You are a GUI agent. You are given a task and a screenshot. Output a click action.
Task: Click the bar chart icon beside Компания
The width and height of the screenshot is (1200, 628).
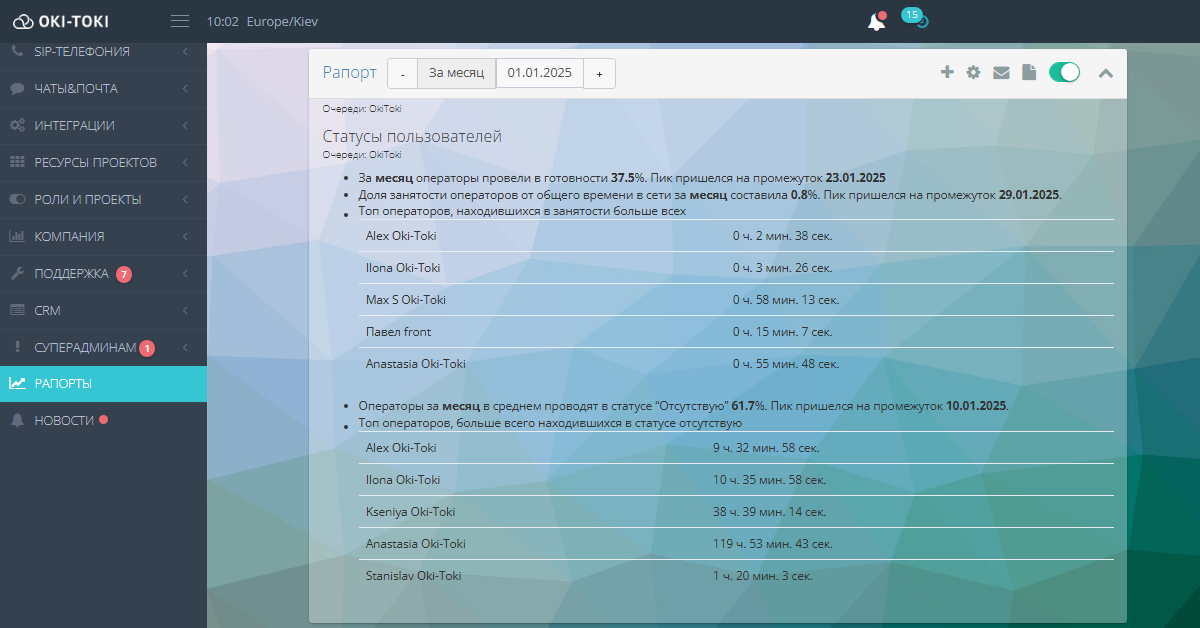[x=17, y=236]
